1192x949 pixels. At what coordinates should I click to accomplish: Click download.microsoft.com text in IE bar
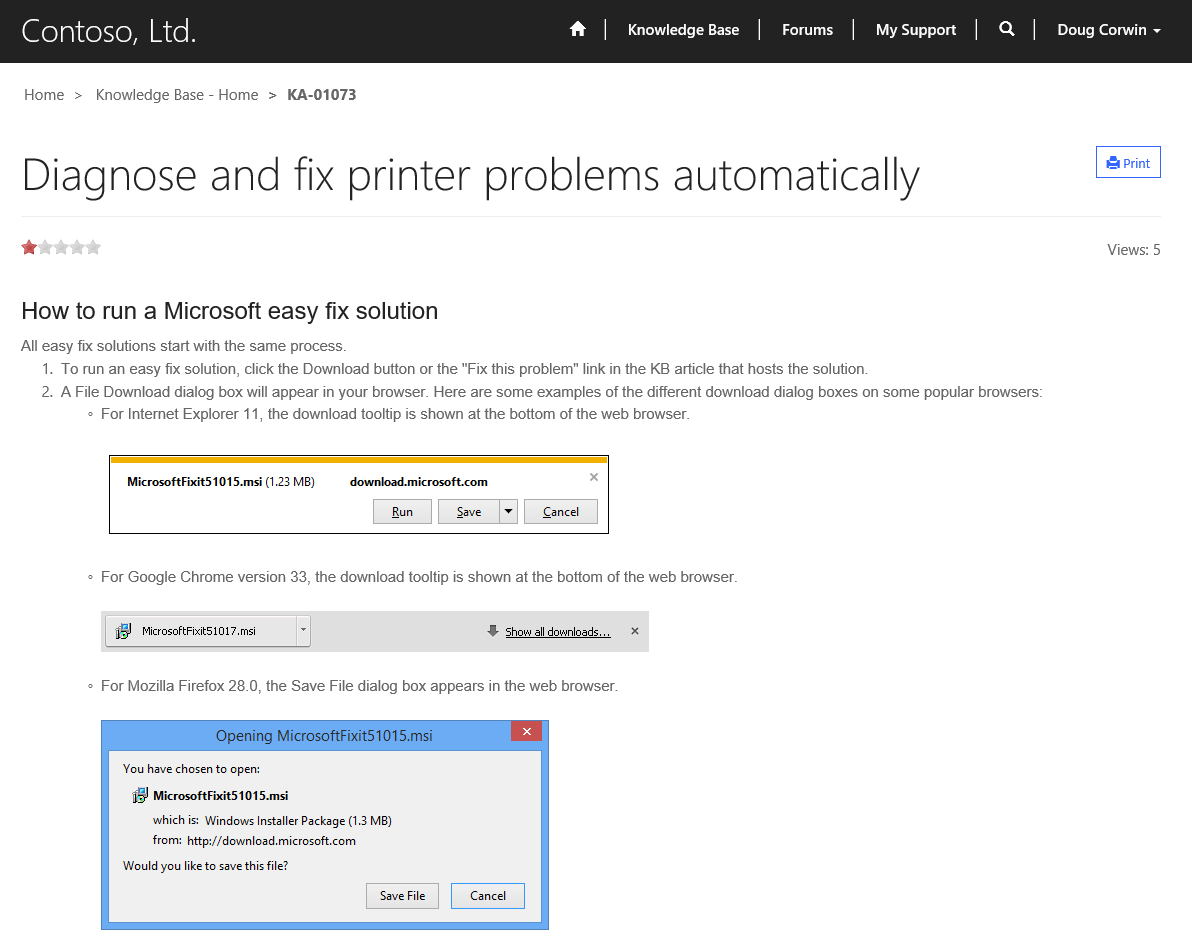tap(419, 482)
